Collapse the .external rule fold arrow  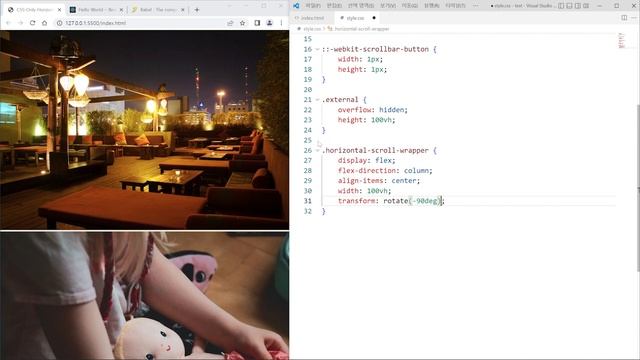click(x=317, y=100)
